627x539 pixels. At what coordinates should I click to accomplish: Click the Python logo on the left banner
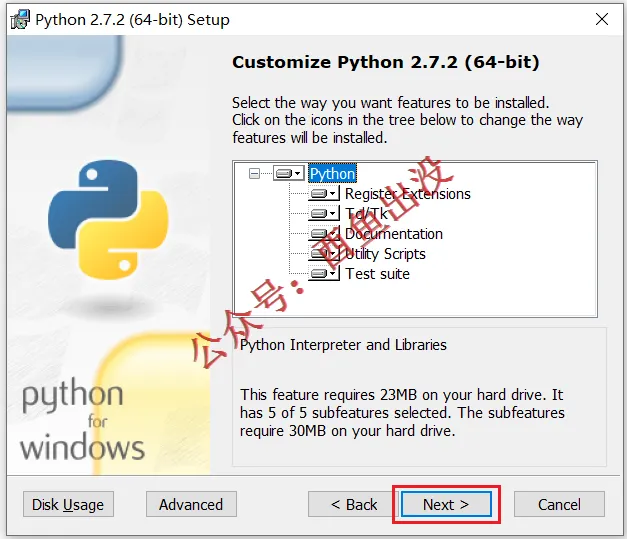click(x=108, y=219)
